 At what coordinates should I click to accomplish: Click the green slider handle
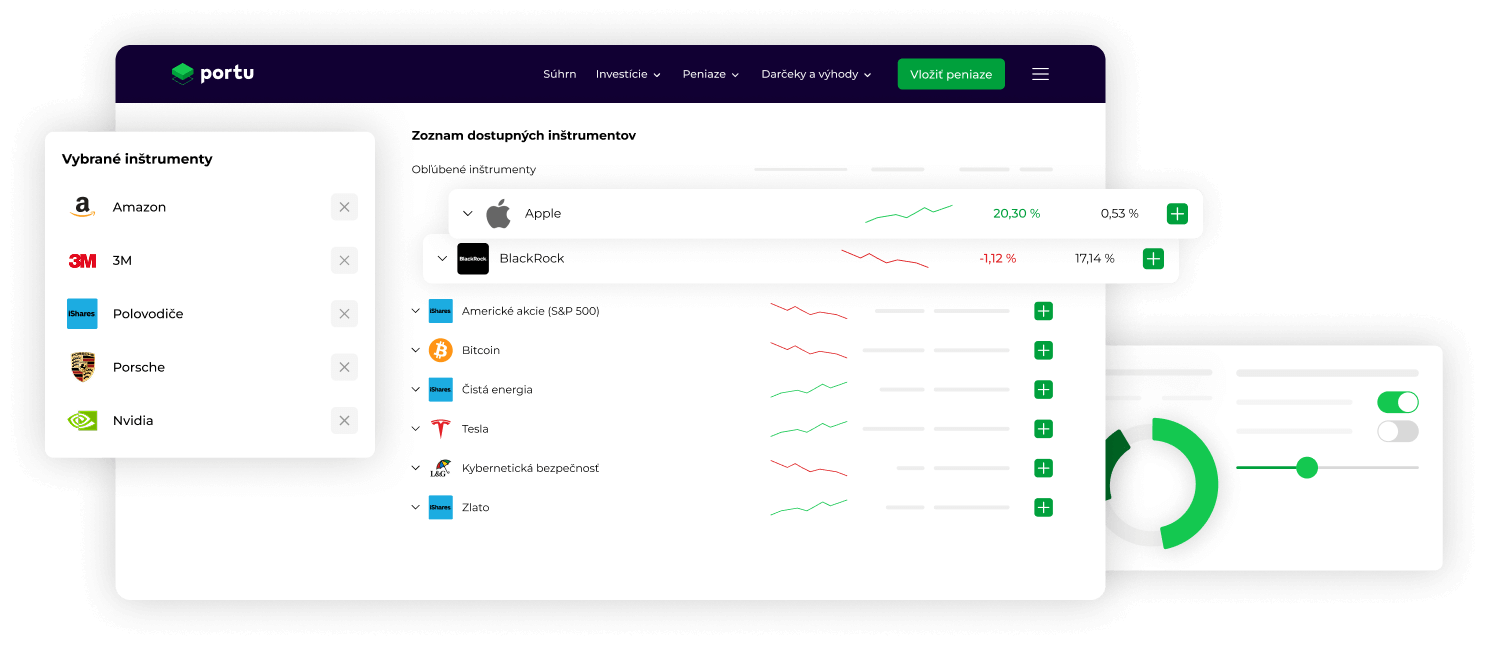pos(1306,467)
